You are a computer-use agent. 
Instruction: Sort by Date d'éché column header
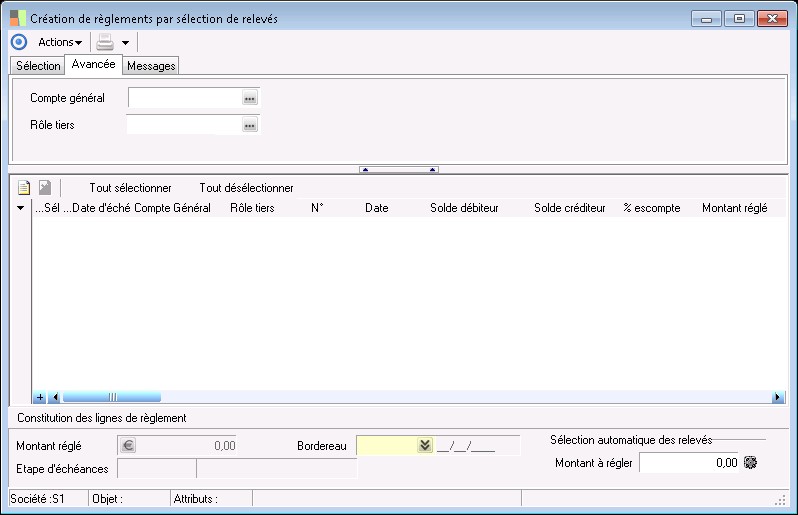[x=97, y=208]
